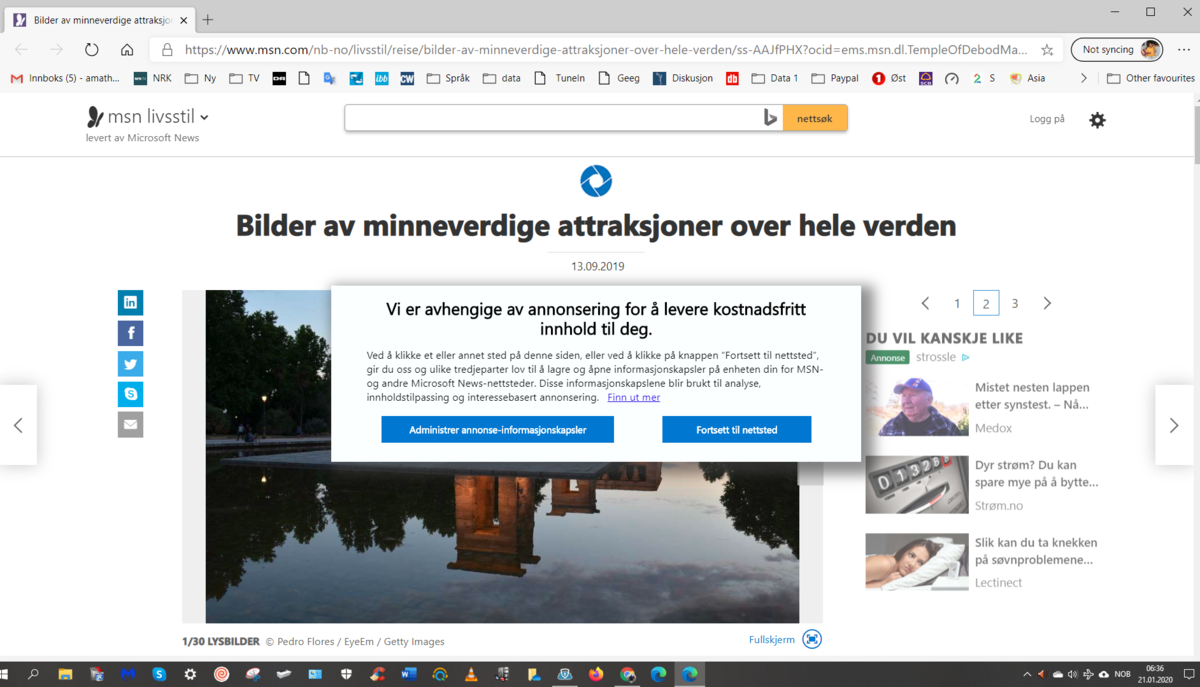The image size is (1200, 687).
Task: Share article on Twitter
Action: pos(130,364)
